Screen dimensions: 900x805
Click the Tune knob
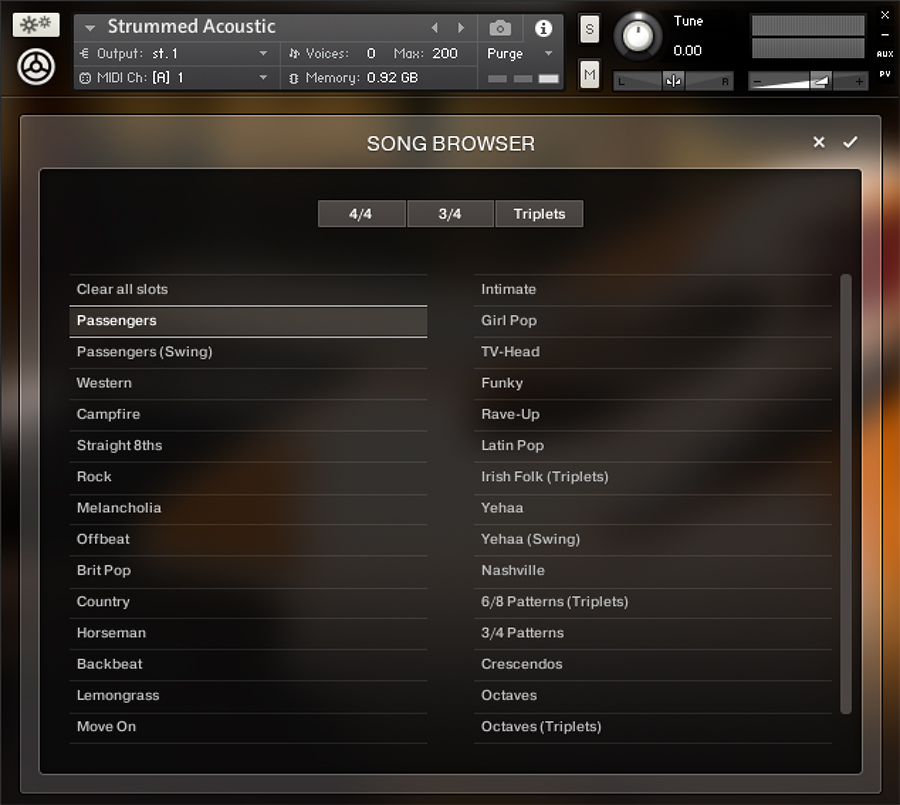(x=636, y=36)
